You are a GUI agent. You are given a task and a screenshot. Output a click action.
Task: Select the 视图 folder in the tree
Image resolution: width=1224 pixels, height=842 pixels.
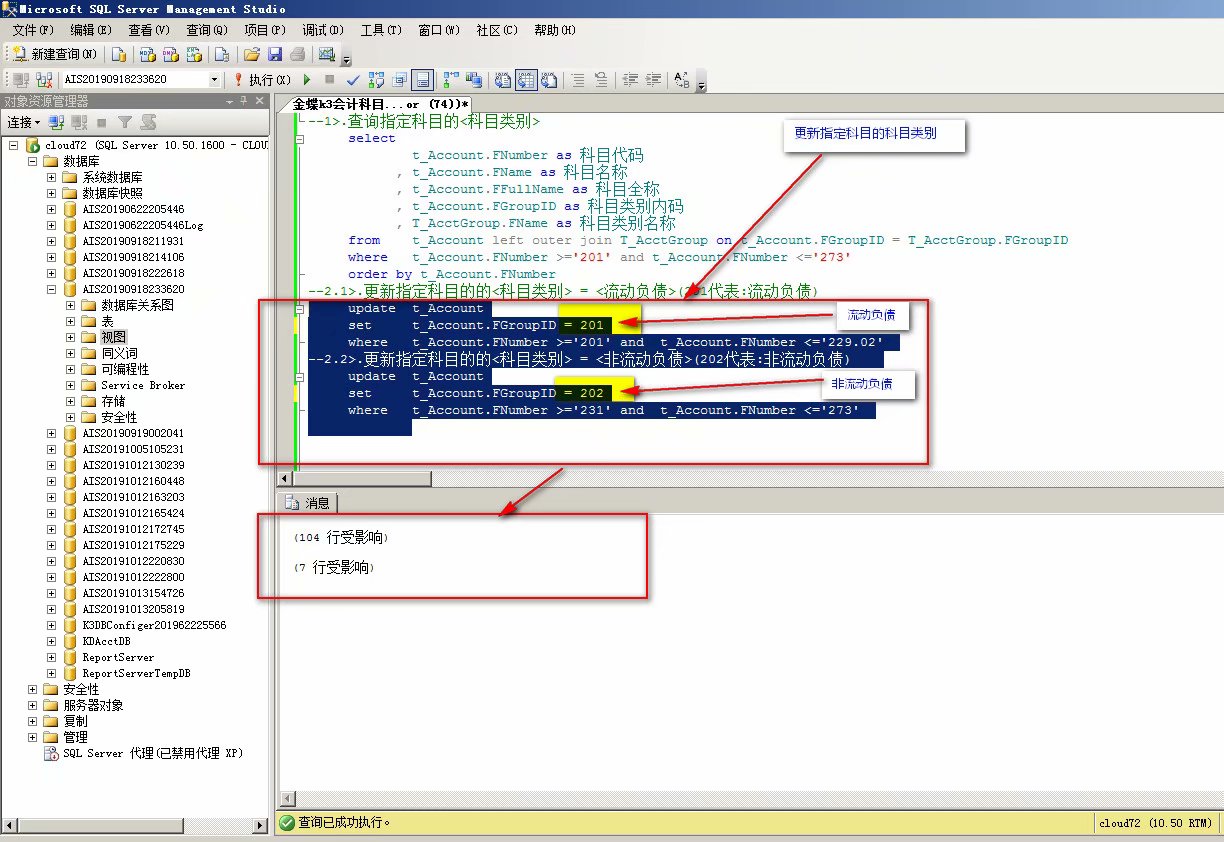(x=113, y=337)
